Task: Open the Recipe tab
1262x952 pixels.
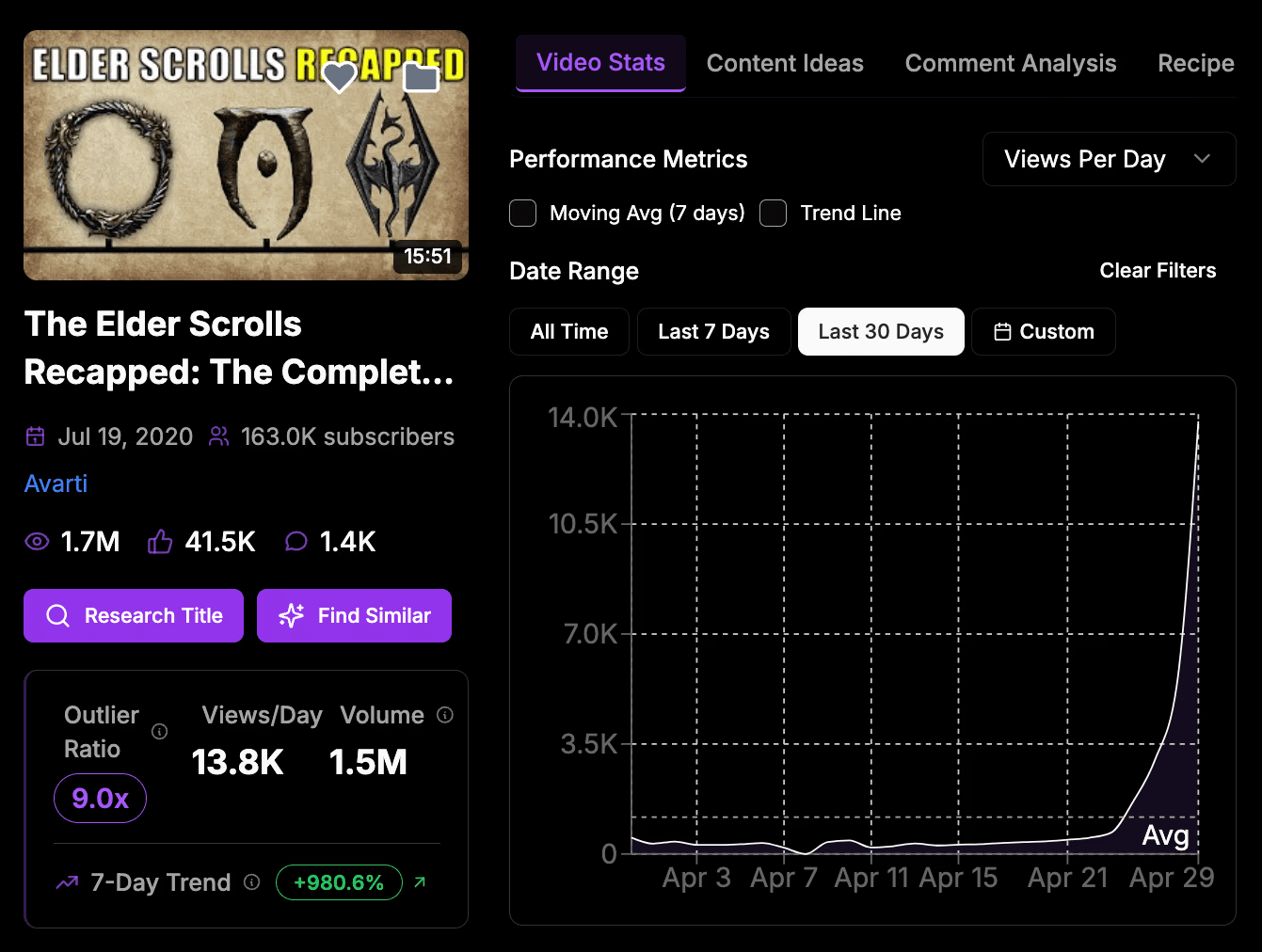Action: pyautogui.click(x=1196, y=63)
